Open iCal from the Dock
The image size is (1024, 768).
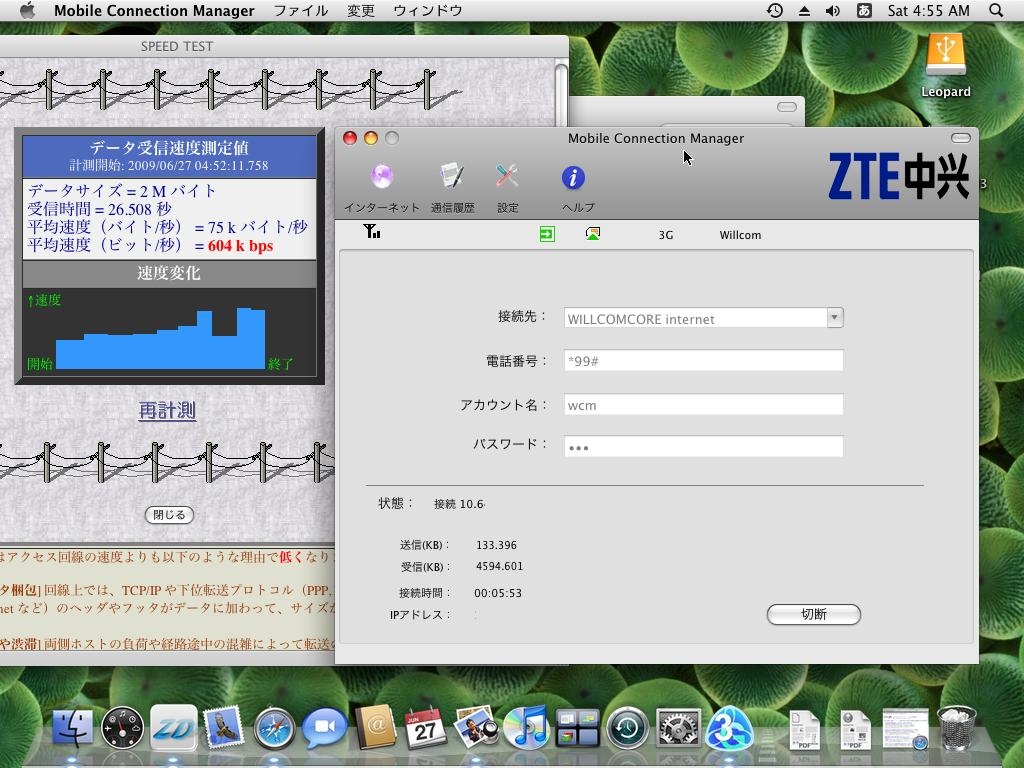coord(425,728)
